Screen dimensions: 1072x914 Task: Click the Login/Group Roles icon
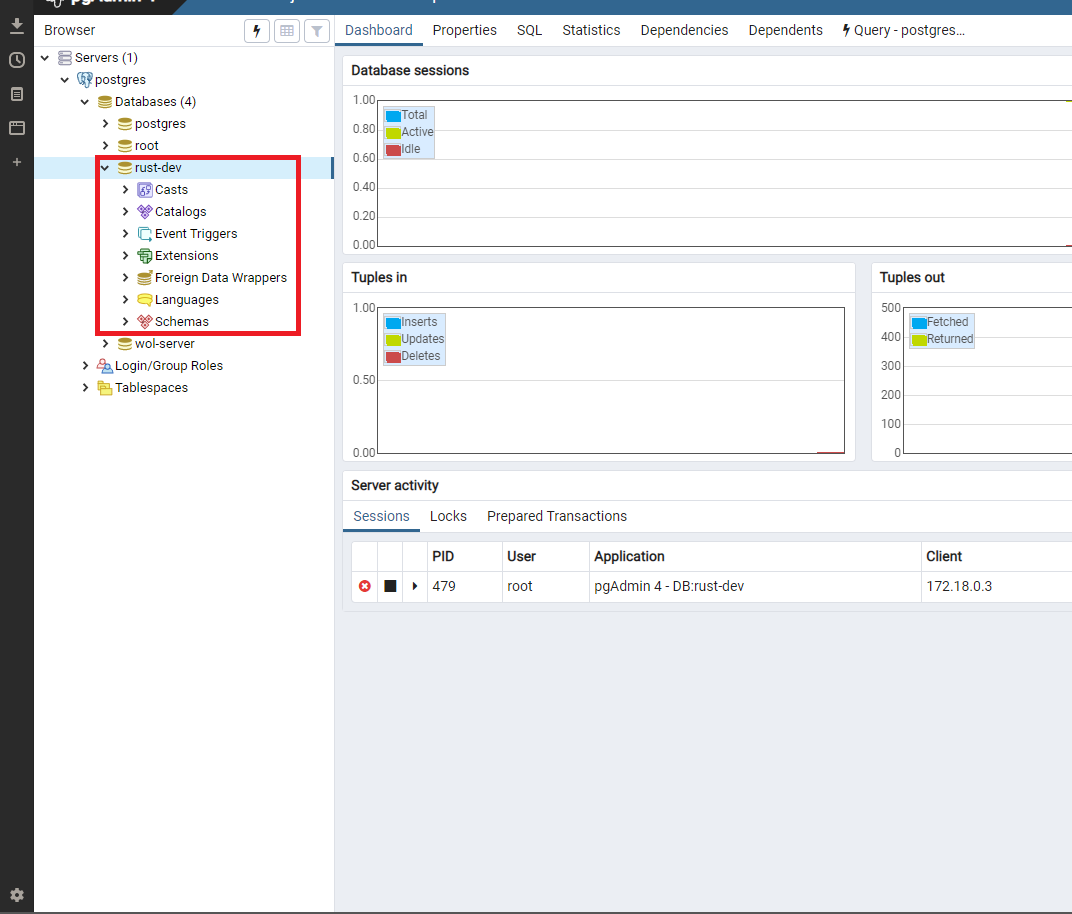(x=105, y=366)
